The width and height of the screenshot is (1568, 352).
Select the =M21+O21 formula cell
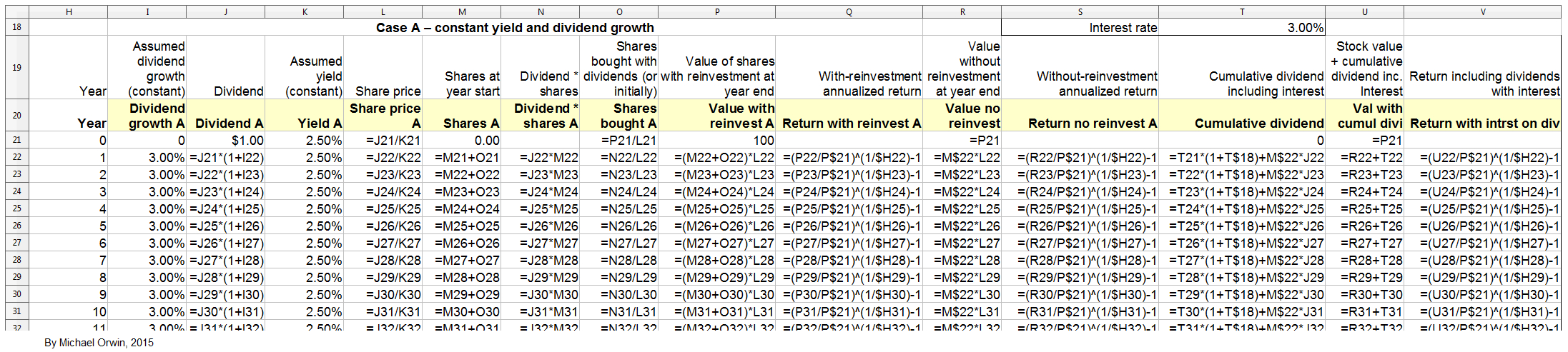462,158
